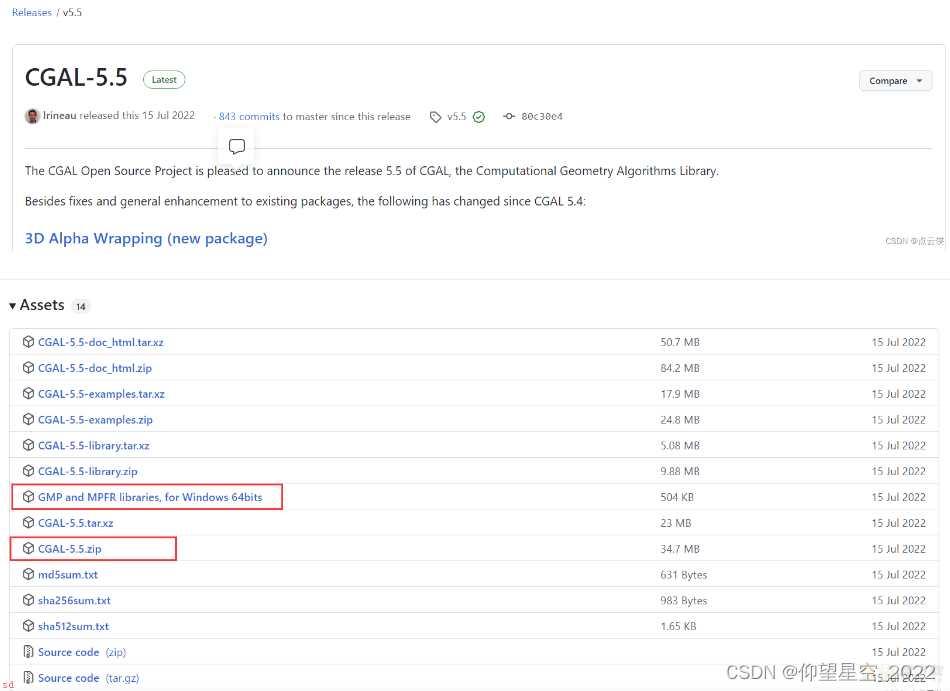Go to Releases breadcrumb link
The image size is (950, 691).
pos(32,12)
